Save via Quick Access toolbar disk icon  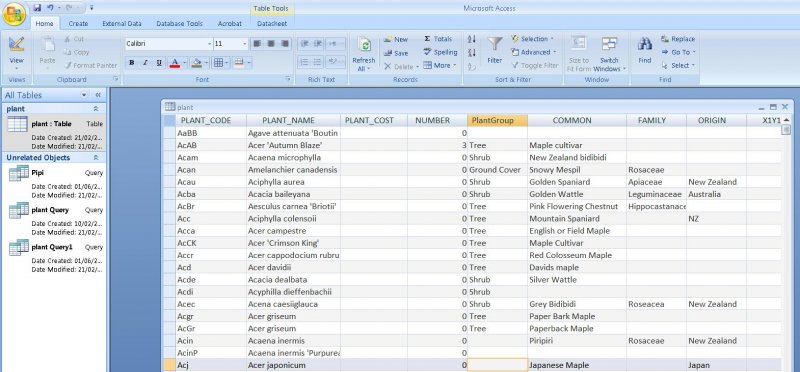click(37, 8)
